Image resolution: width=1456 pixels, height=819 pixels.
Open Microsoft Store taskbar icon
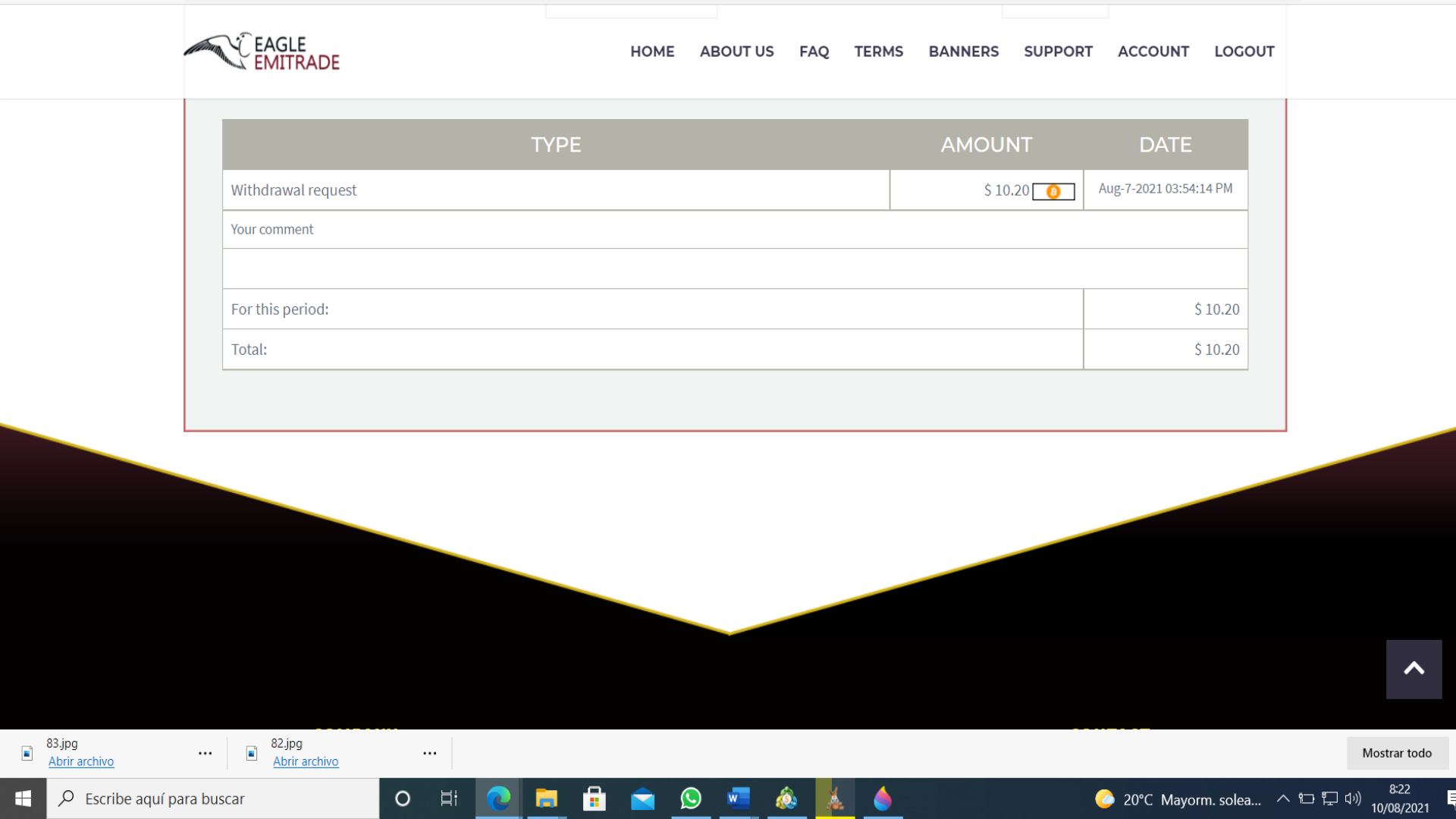(595, 799)
